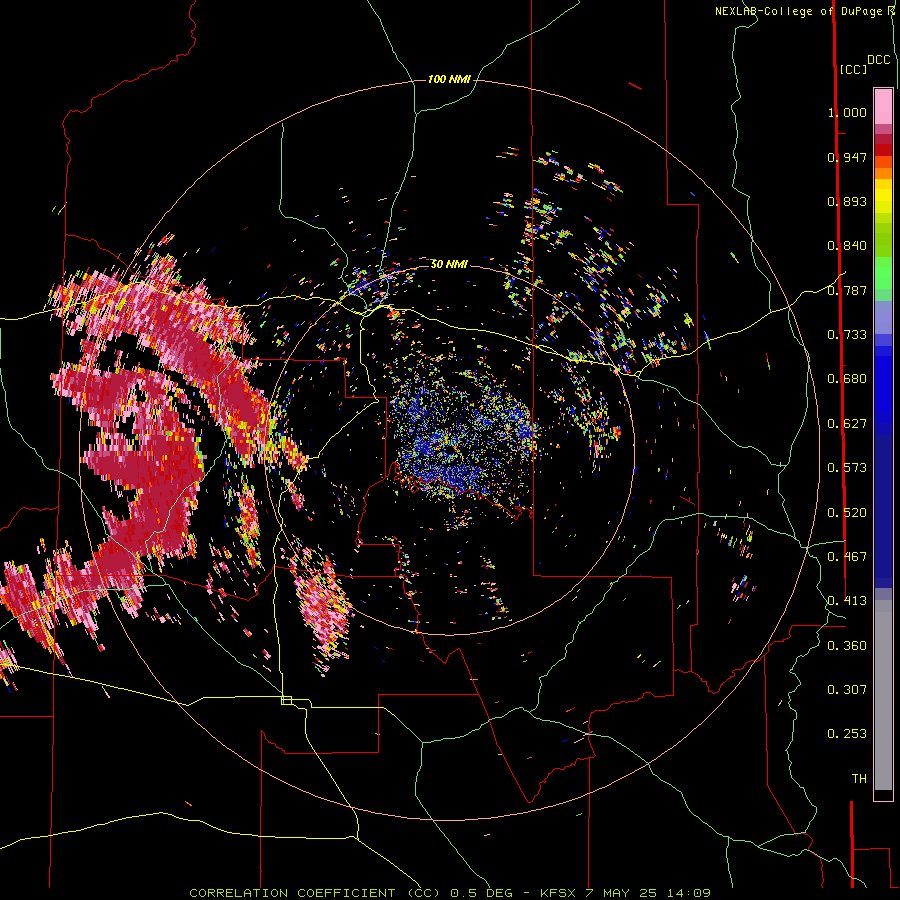Select the 1.000 value on the scale
Viewport: 900px width, 900px height.
847,112
